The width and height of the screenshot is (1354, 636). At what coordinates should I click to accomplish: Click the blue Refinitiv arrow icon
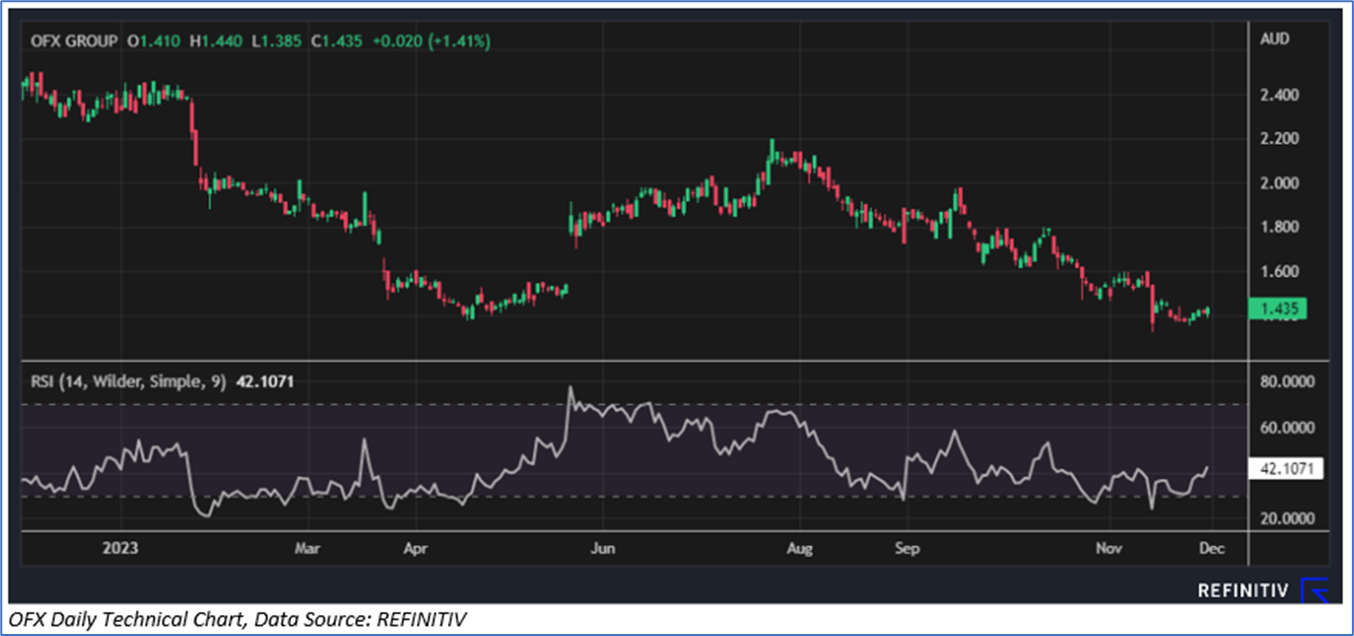pyautogui.click(x=1314, y=590)
